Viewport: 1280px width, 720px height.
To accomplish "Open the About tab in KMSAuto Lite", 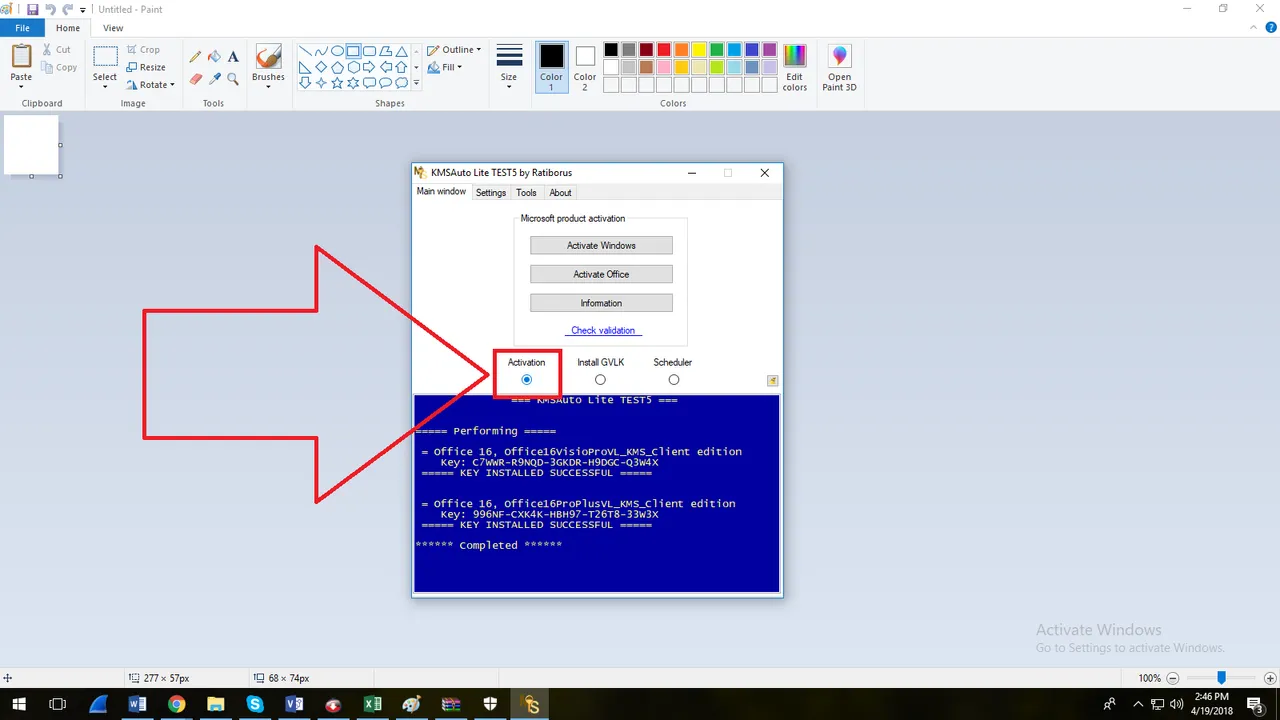I will (561, 193).
